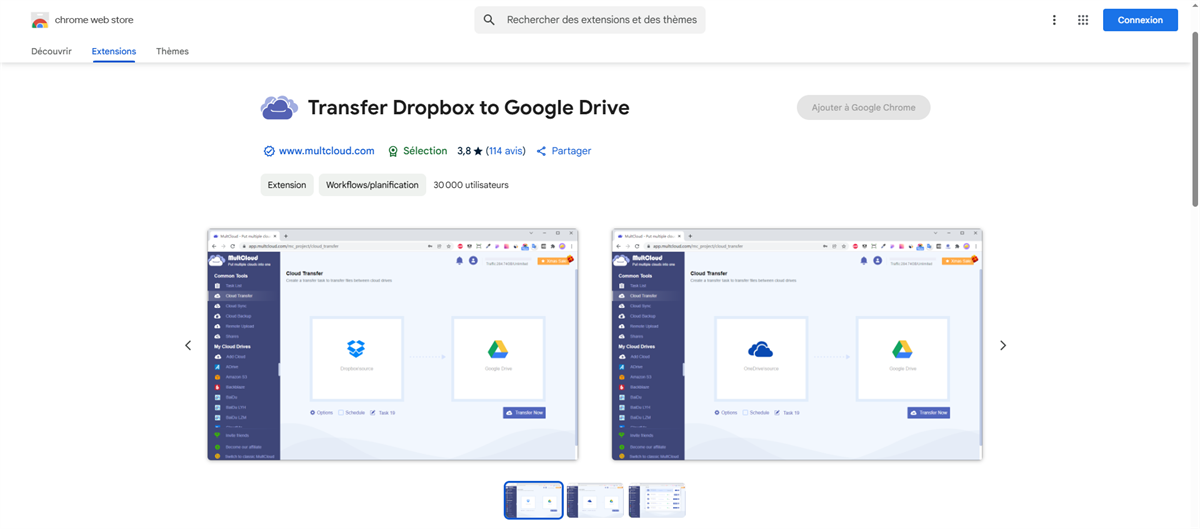The image size is (1200, 529).
Task: Open the three-dot more options menu
Action: pos(1054,20)
